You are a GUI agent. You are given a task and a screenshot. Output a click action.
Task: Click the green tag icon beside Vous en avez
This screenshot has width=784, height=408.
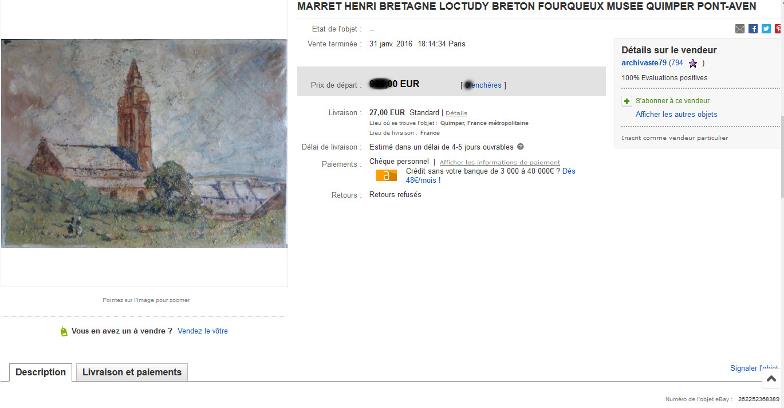point(64,331)
